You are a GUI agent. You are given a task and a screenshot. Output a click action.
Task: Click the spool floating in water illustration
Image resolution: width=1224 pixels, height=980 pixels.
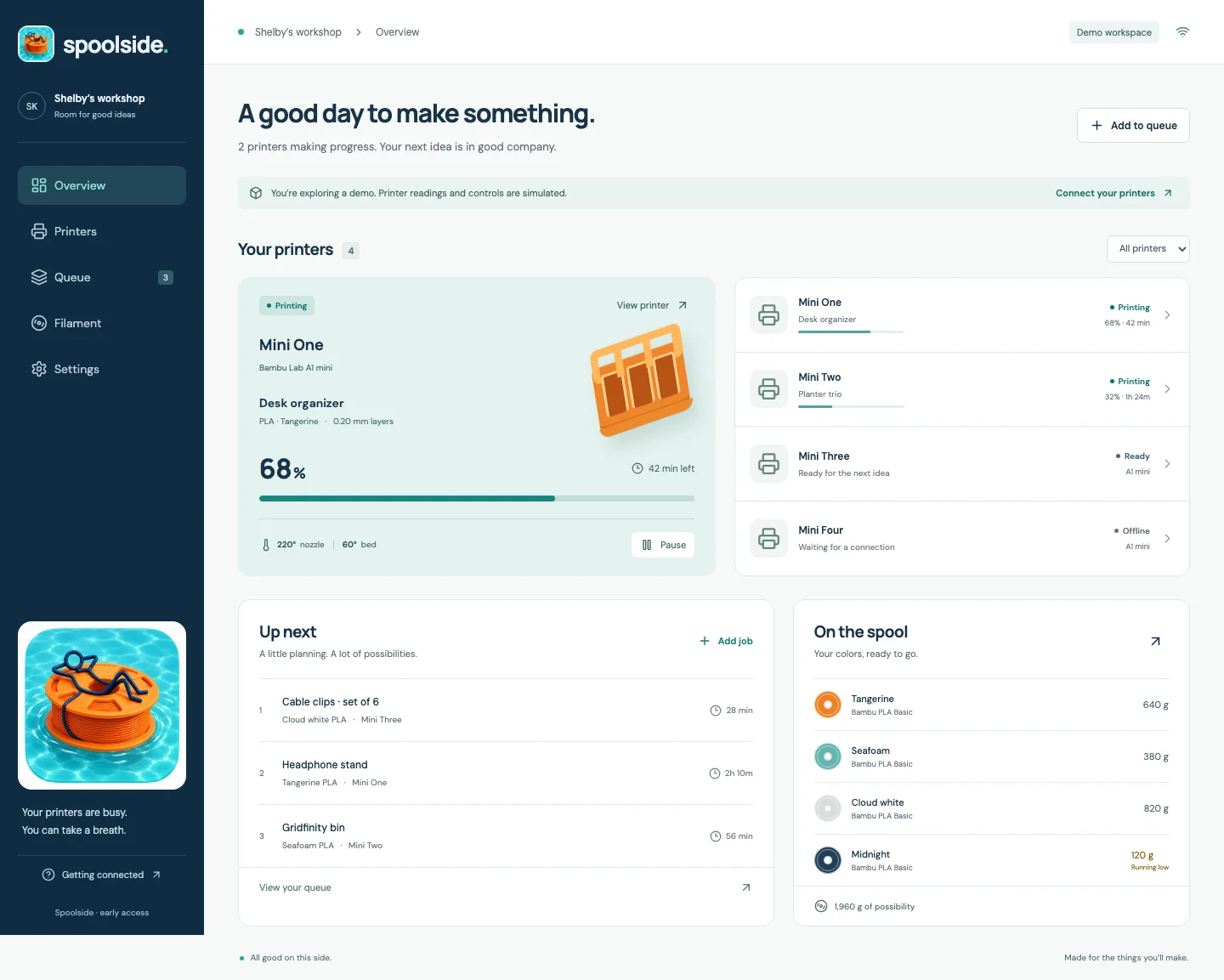[x=102, y=705]
